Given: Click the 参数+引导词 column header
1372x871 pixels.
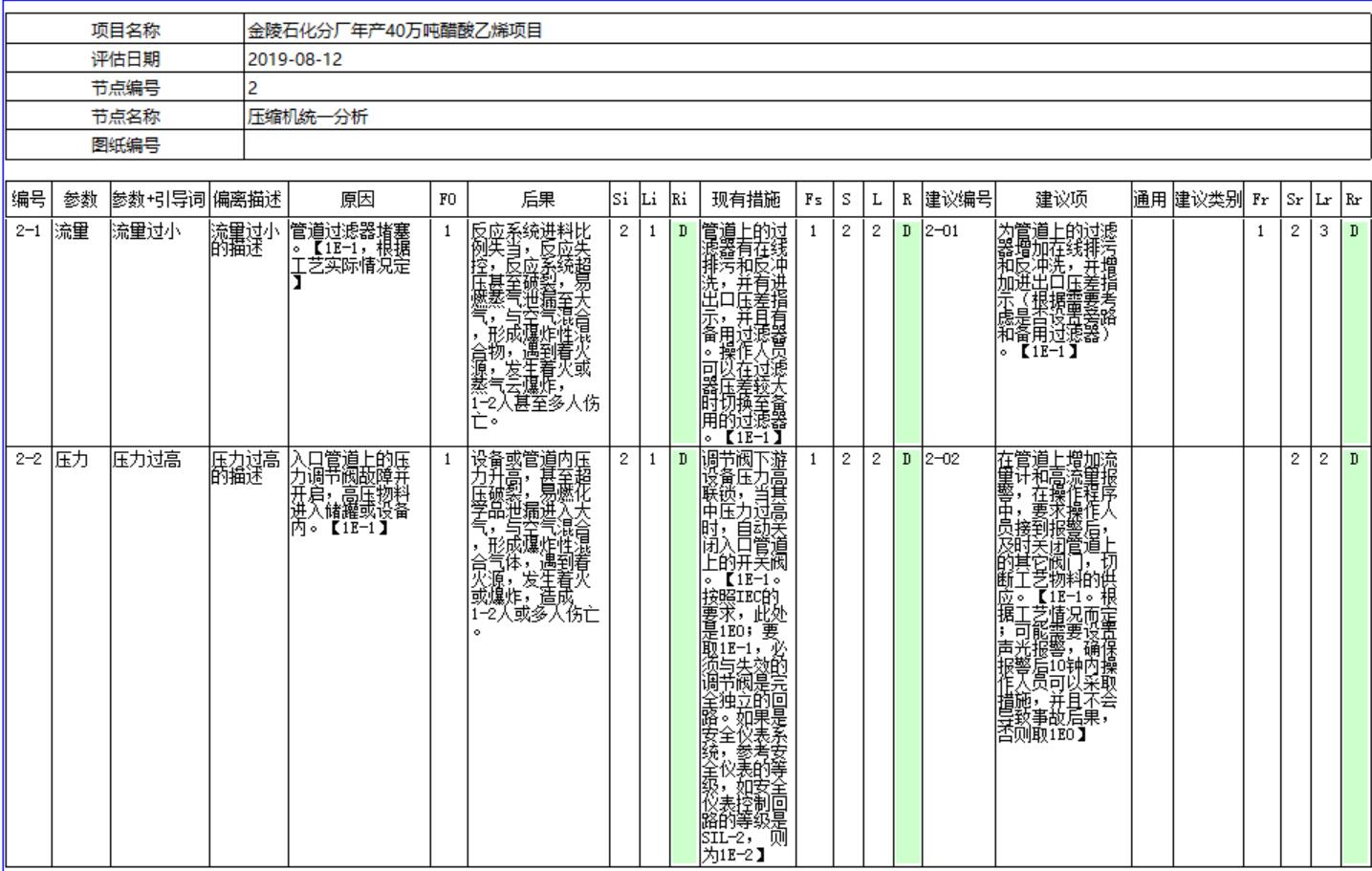Looking at the screenshot, I should (x=160, y=199).
